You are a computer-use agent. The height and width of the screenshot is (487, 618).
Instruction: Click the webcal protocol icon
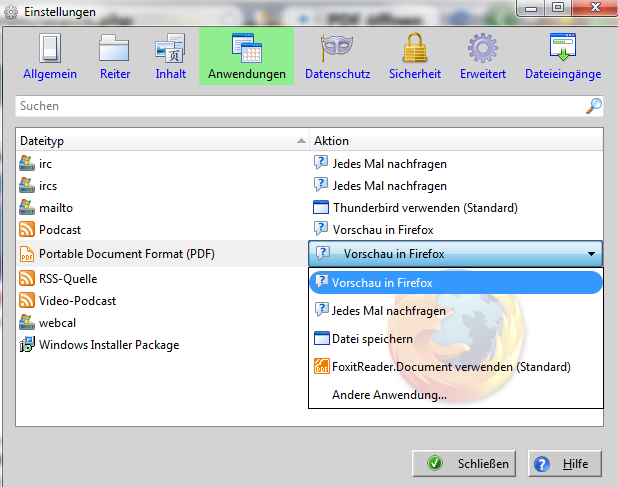point(27,322)
